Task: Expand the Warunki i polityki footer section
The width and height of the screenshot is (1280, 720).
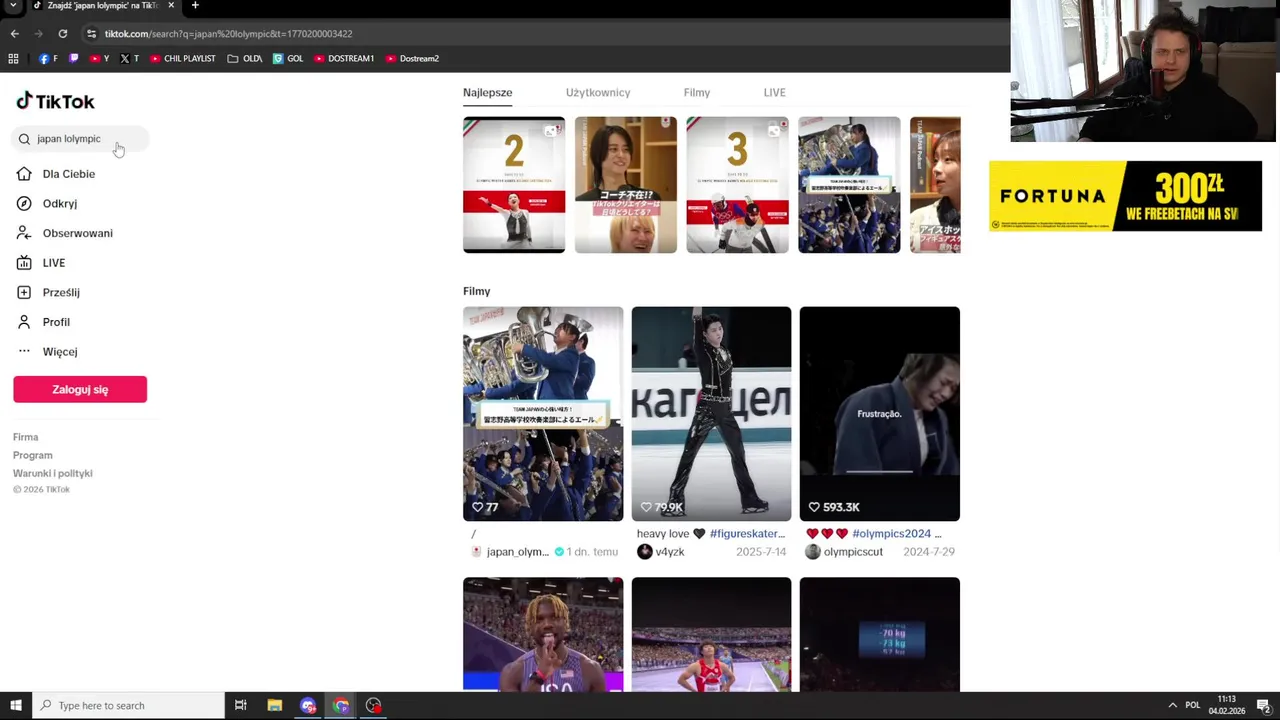Action: pyautogui.click(x=53, y=473)
